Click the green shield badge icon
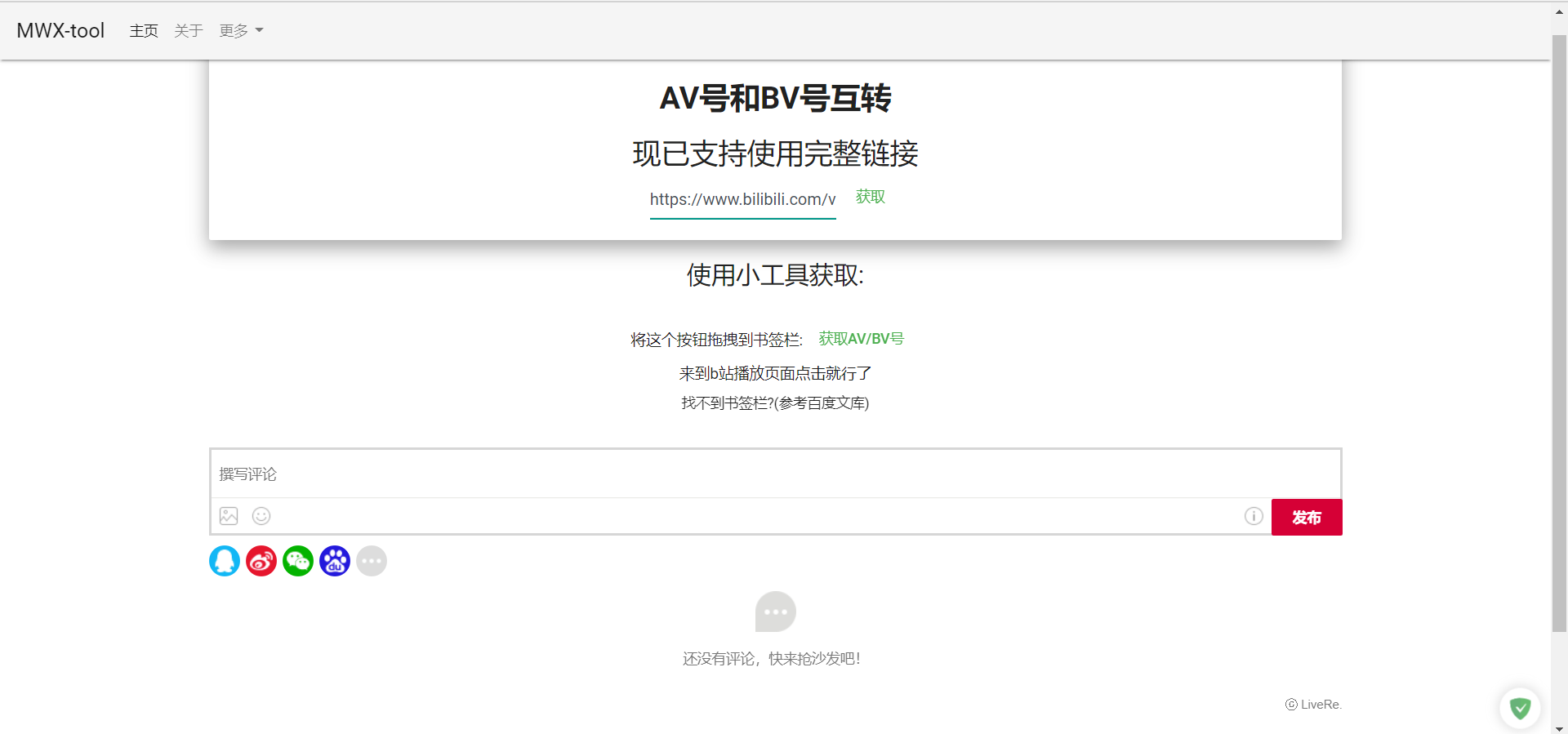This screenshot has height=734, width=1568. pos(1520,708)
